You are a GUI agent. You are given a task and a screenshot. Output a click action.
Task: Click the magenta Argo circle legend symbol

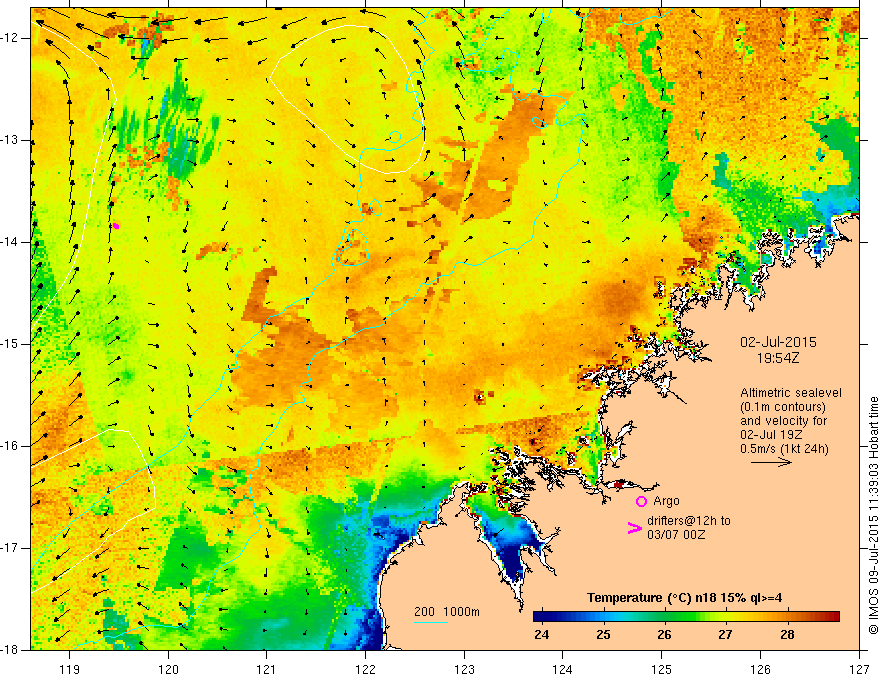click(641, 501)
